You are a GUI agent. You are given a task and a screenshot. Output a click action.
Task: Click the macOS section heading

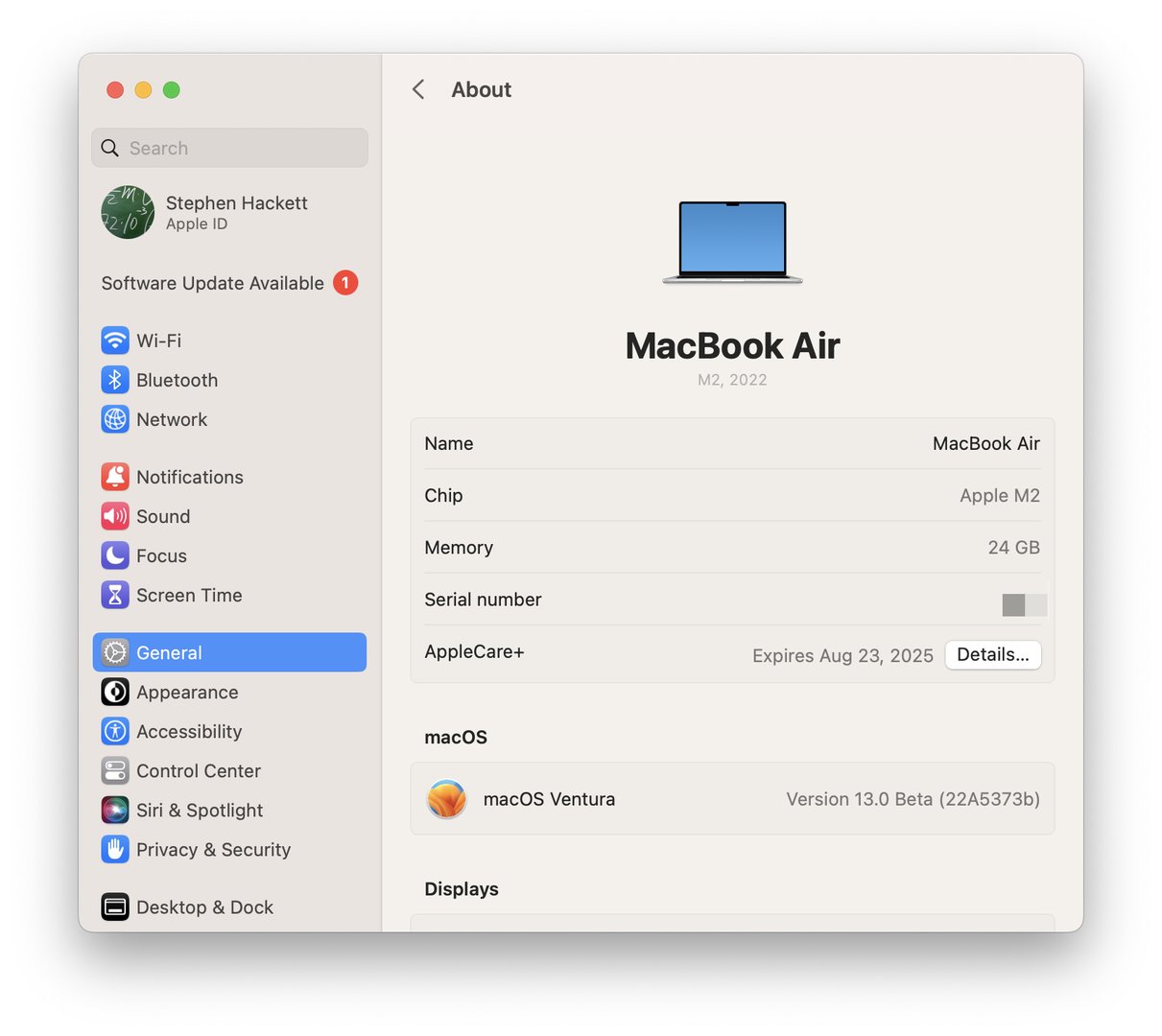coord(456,737)
